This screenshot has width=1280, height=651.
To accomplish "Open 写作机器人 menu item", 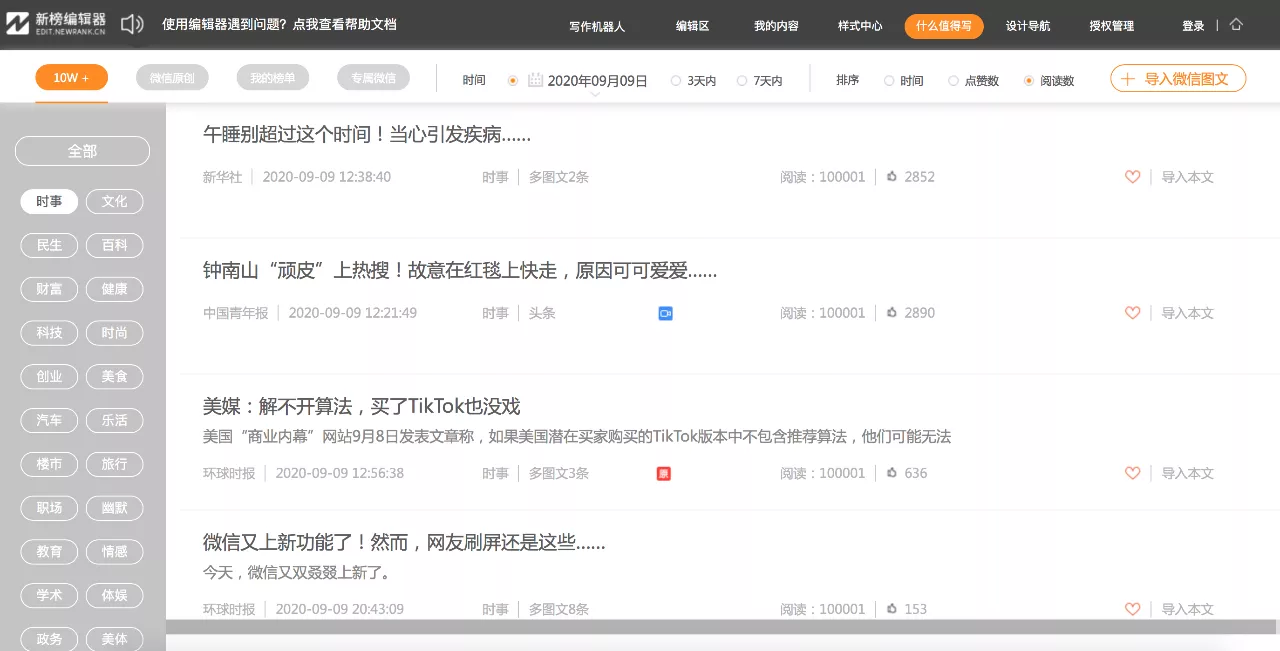I will [597, 26].
